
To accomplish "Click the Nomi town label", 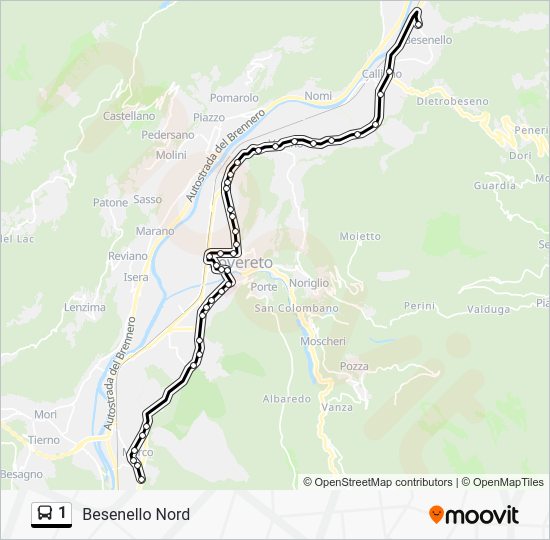I will (x=318, y=95).
